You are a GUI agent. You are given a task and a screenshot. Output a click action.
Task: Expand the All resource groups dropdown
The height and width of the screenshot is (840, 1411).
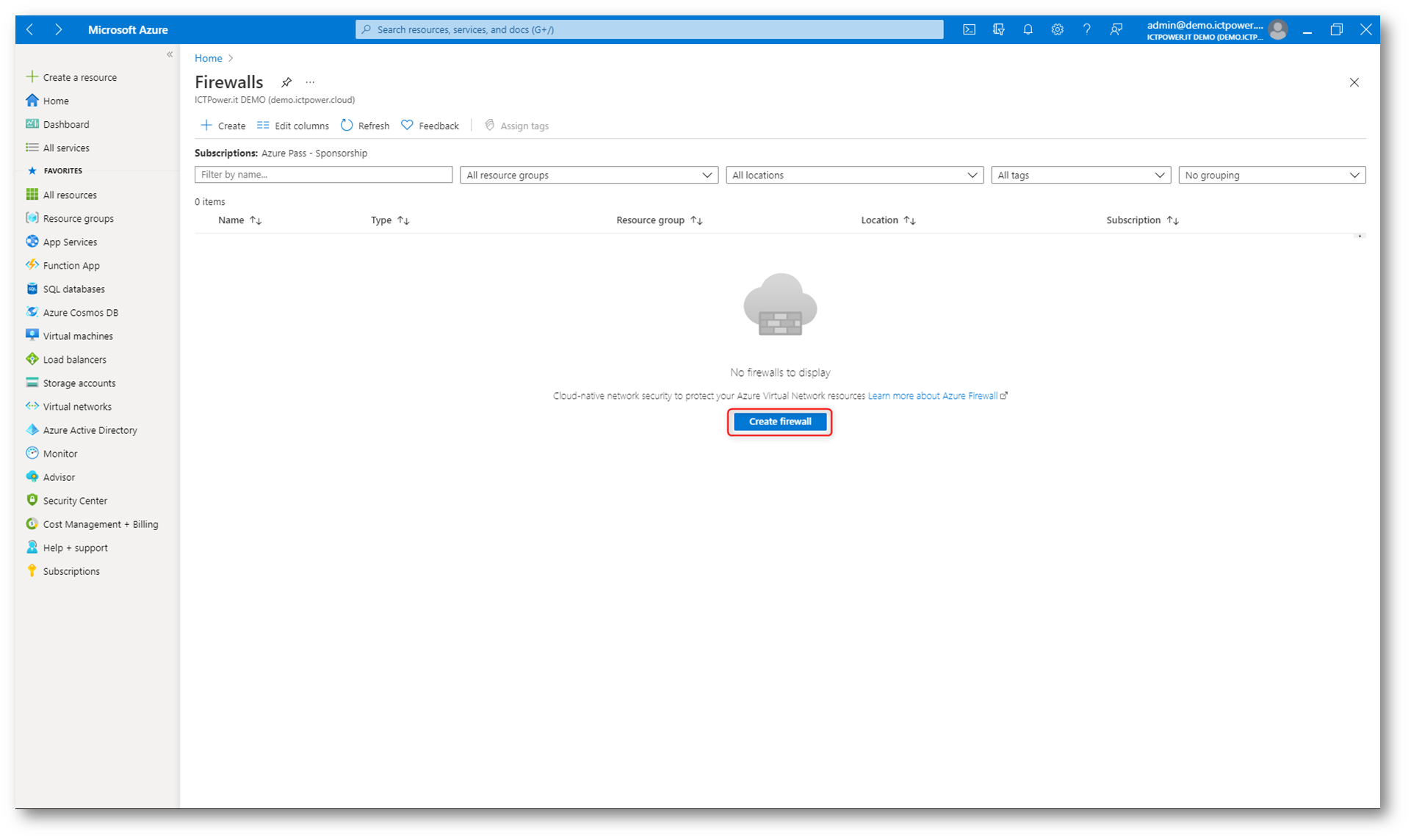(x=589, y=175)
